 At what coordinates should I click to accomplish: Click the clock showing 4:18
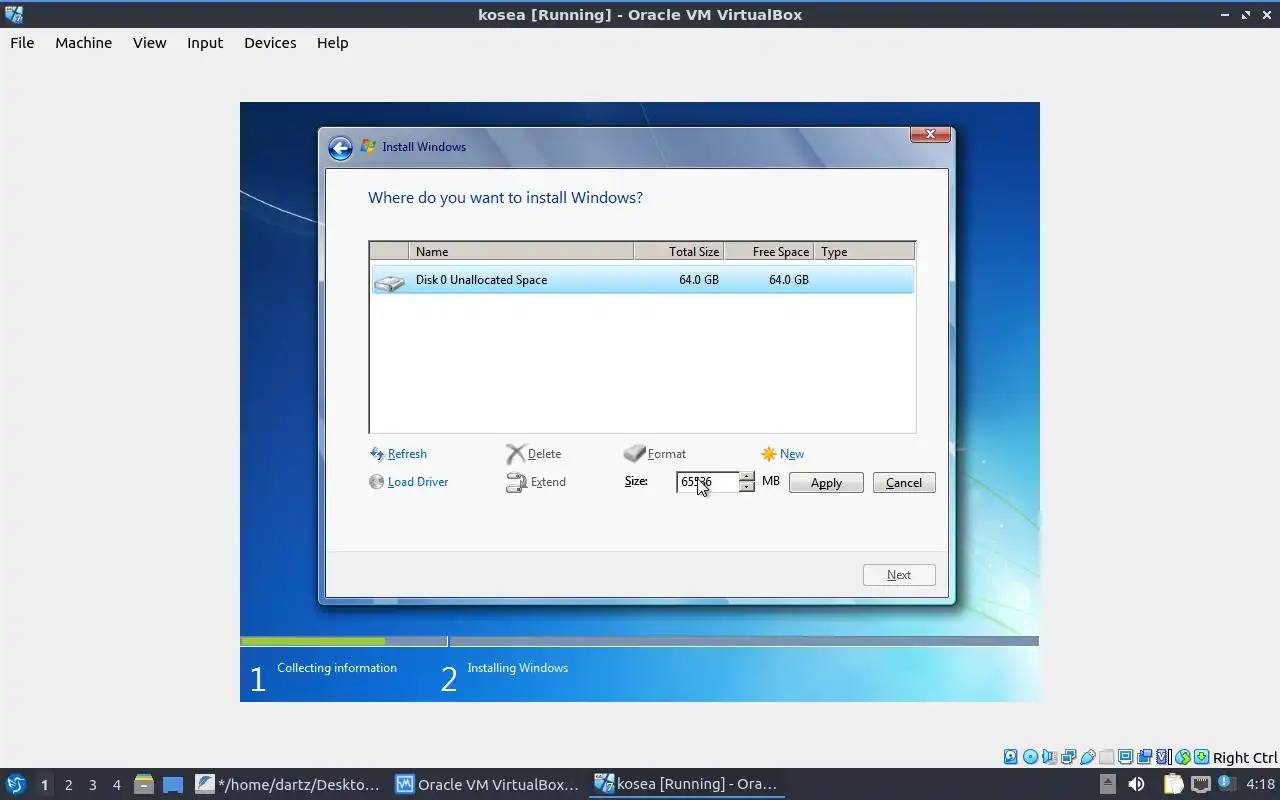(x=1260, y=784)
